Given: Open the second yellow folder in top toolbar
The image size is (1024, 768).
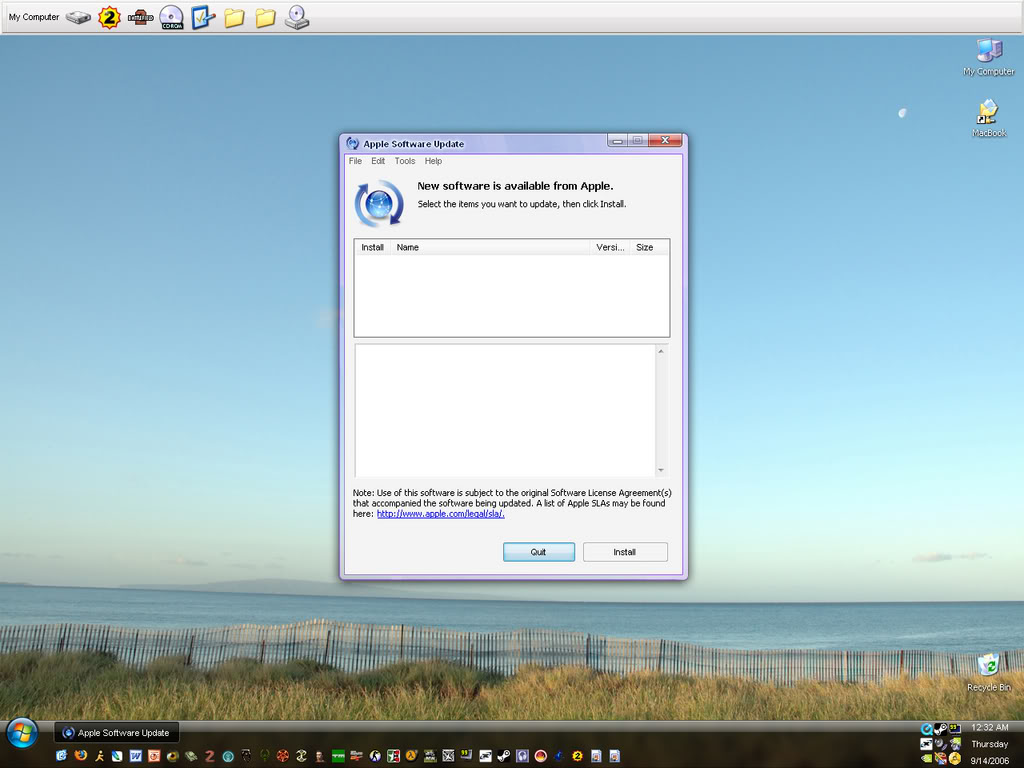Looking at the screenshot, I should pyautogui.click(x=265, y=18).
